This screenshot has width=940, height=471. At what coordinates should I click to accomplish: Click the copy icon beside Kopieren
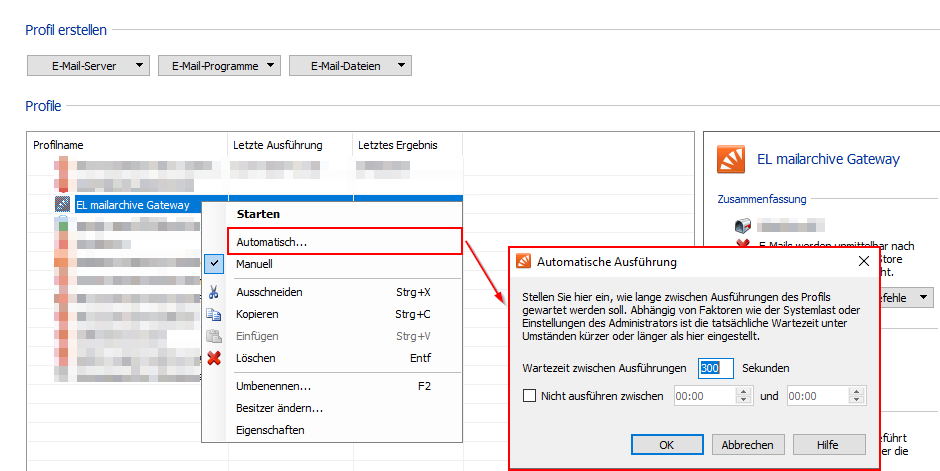click(x=214, y=314)
